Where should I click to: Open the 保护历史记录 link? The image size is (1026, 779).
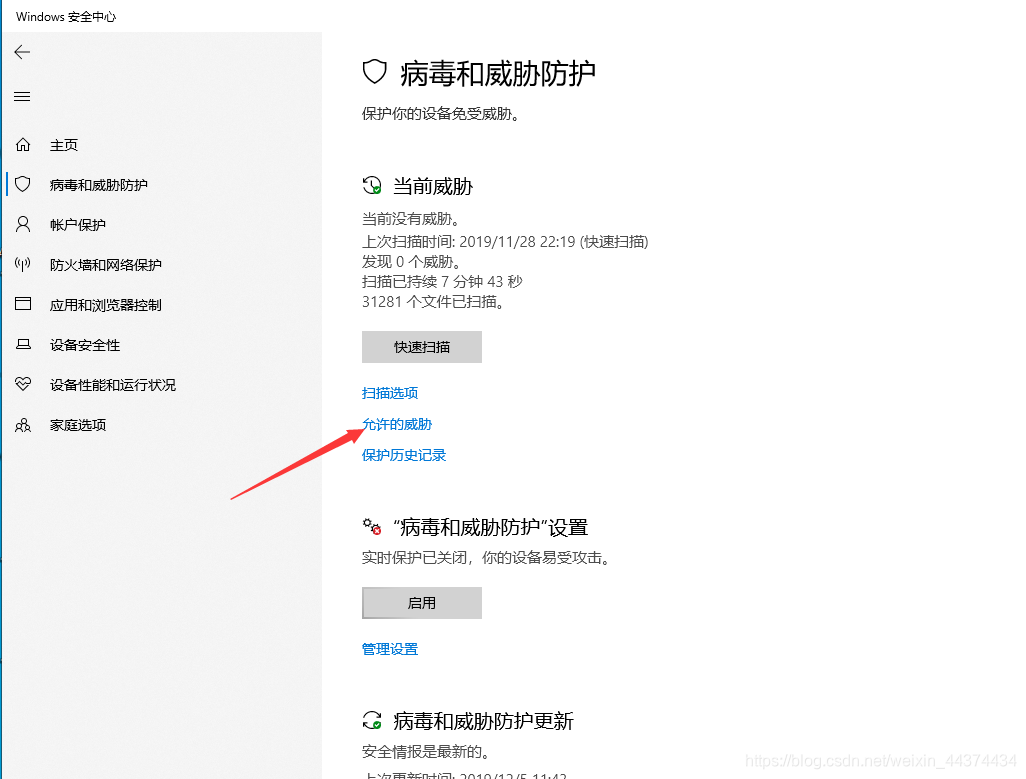(404, 455)
